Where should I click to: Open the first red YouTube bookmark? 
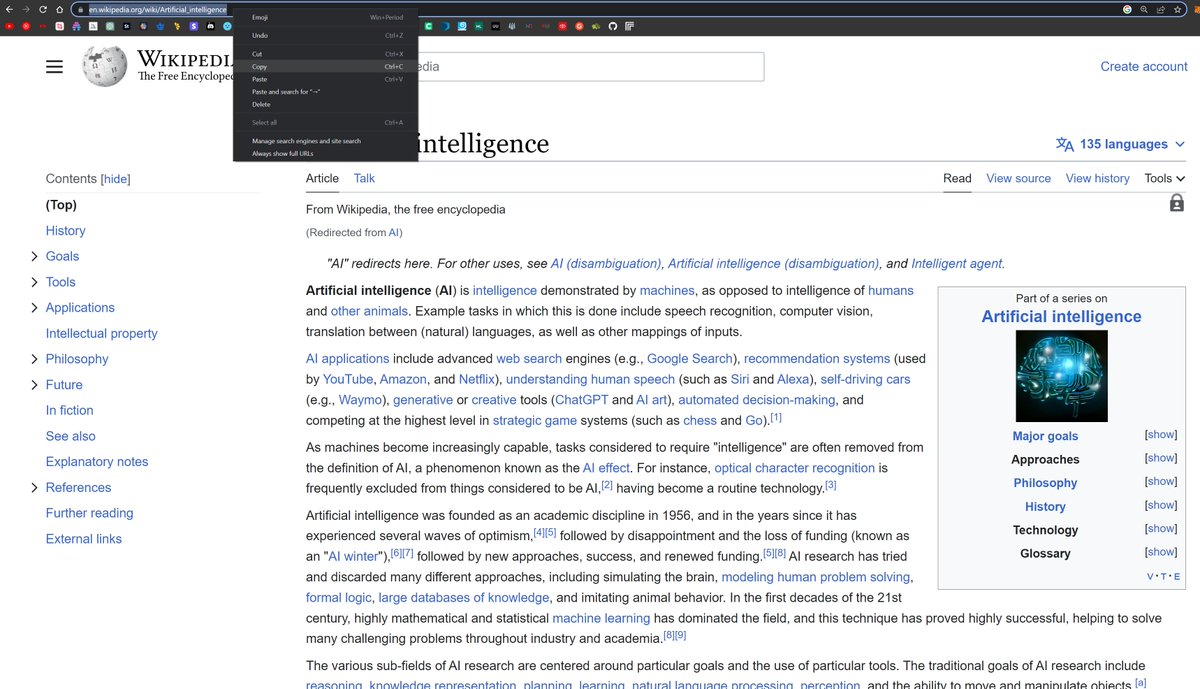[9, 26]
